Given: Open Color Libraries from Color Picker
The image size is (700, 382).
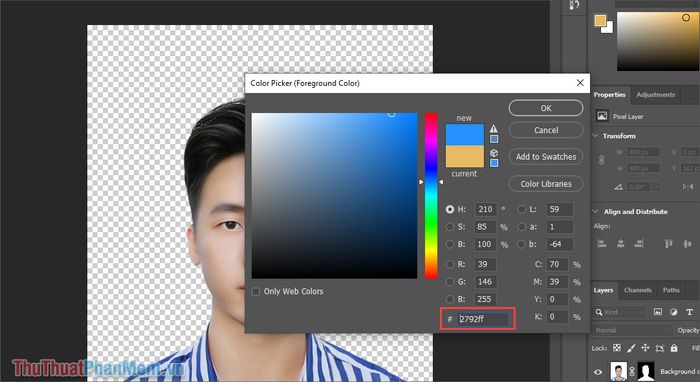Looking at the screenshot, I should pyautogui.click(x=546, y=184).
